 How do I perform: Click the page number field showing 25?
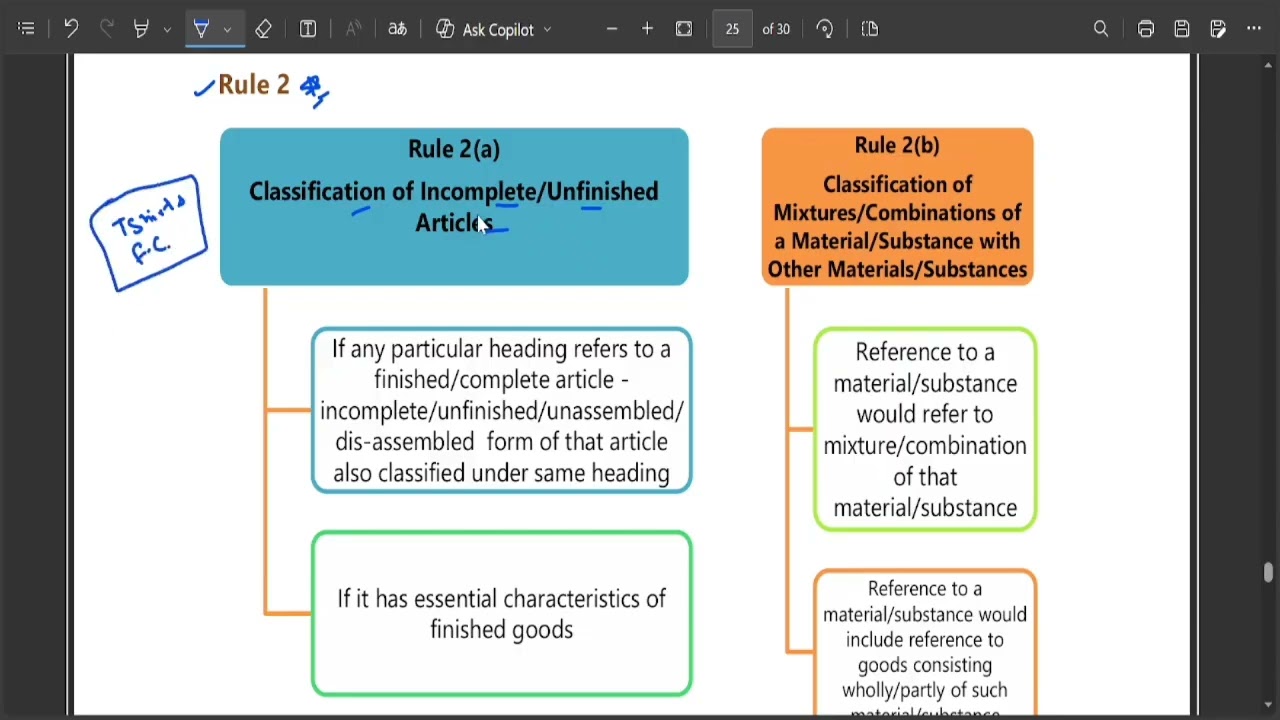click(x=733, y=29)
